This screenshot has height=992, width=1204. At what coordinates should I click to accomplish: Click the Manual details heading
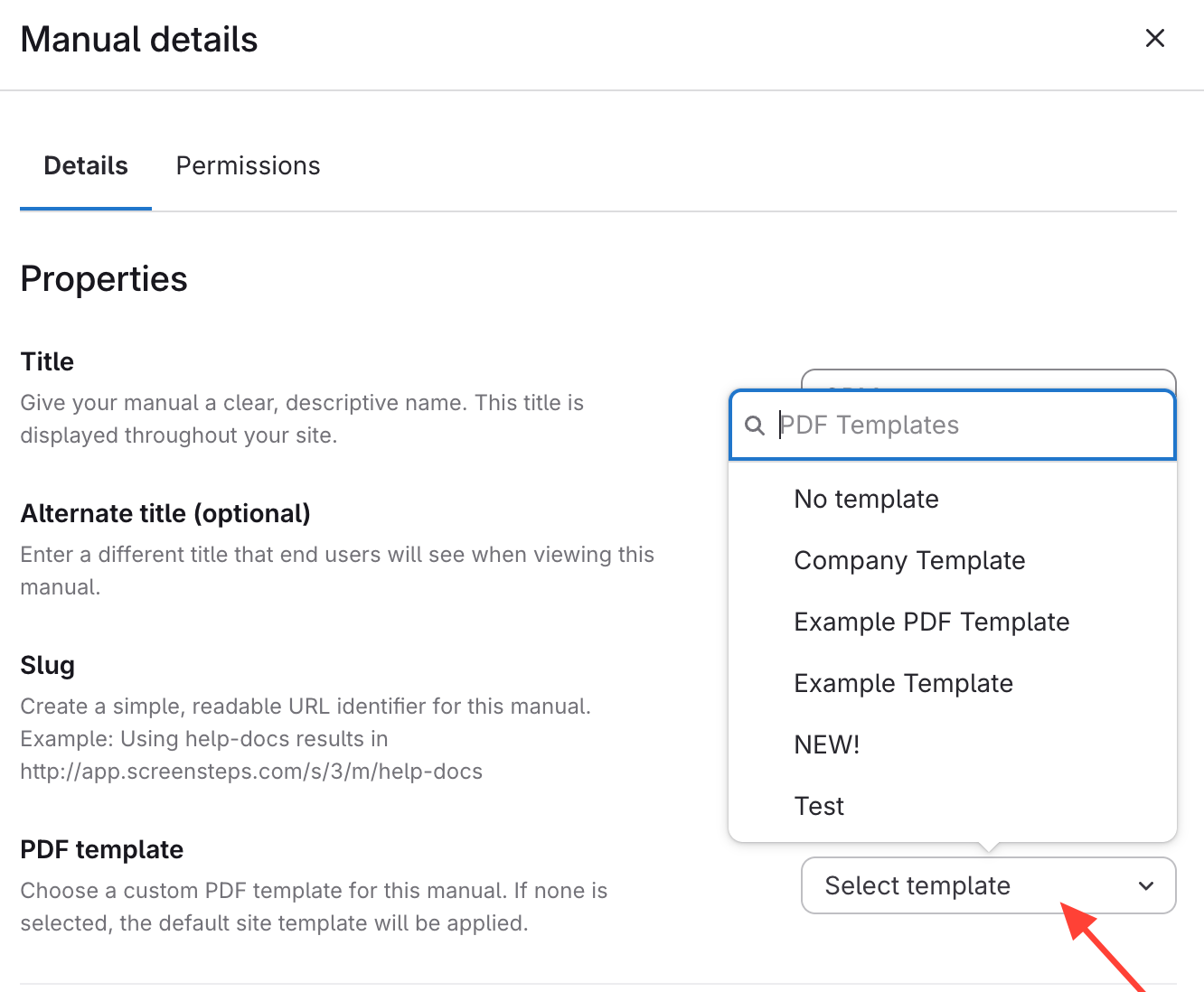click(139, 40)
